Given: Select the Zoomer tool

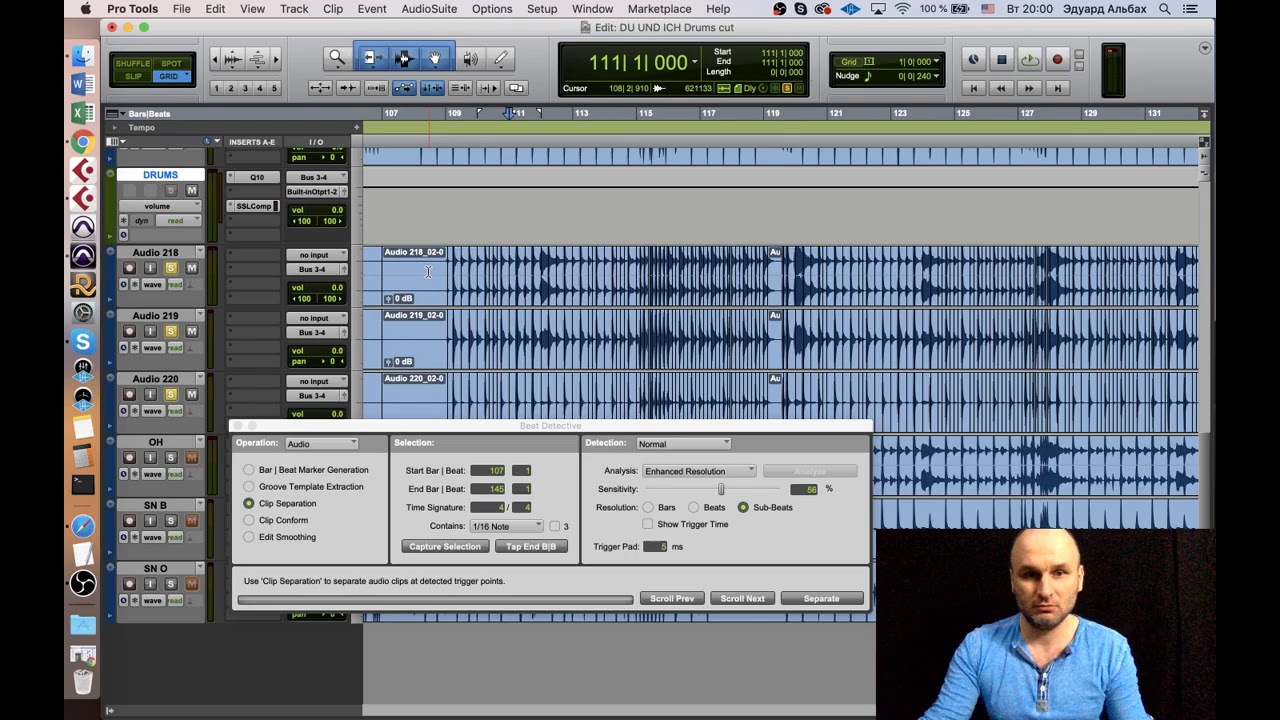Looking at the screenshot, I should (x=337, y=59).
